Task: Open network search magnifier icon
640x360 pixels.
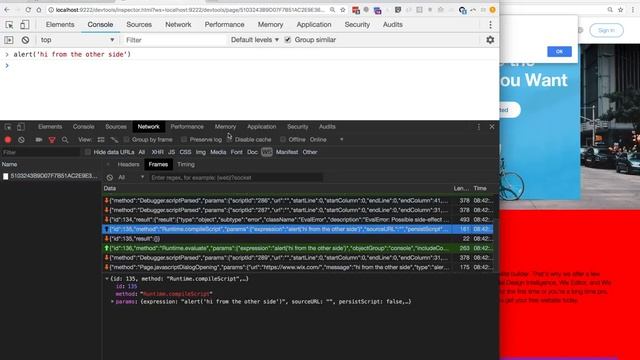Action: tap(65, 140)
